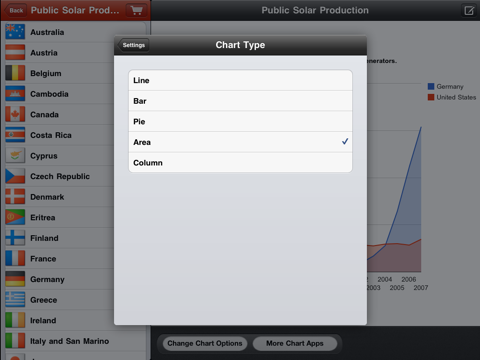Select the Costa Rica flag icon
This screenshot has height=360, width=480.
click(15, 135)
